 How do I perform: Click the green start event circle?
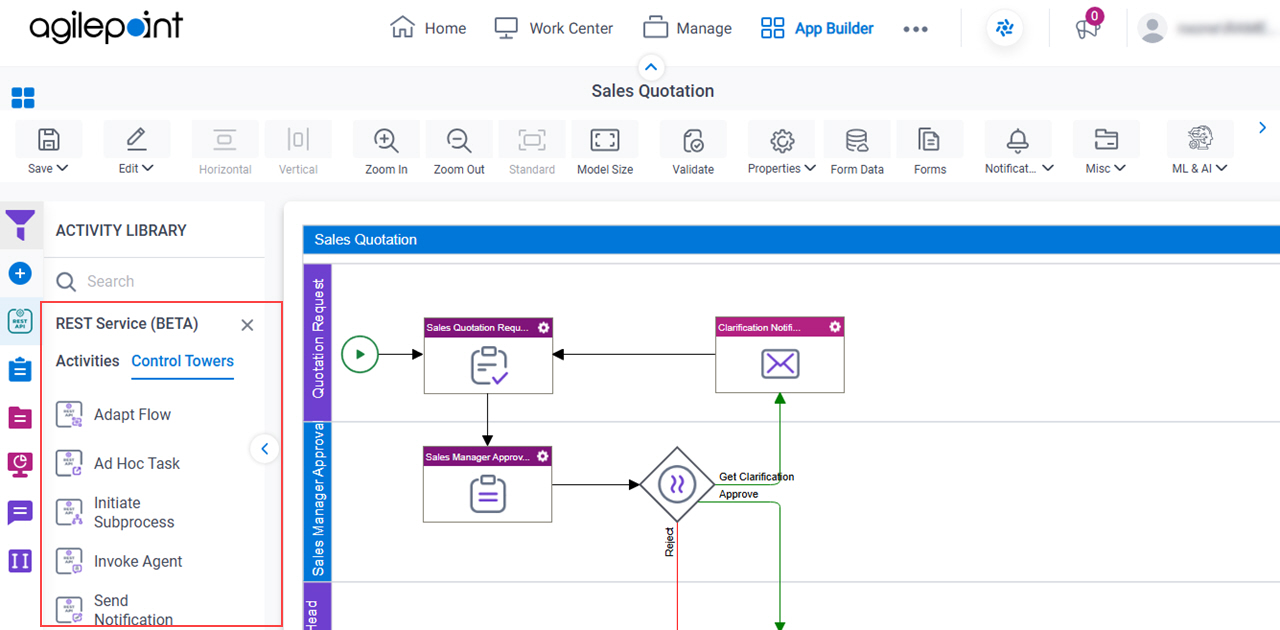coord(360,353)
